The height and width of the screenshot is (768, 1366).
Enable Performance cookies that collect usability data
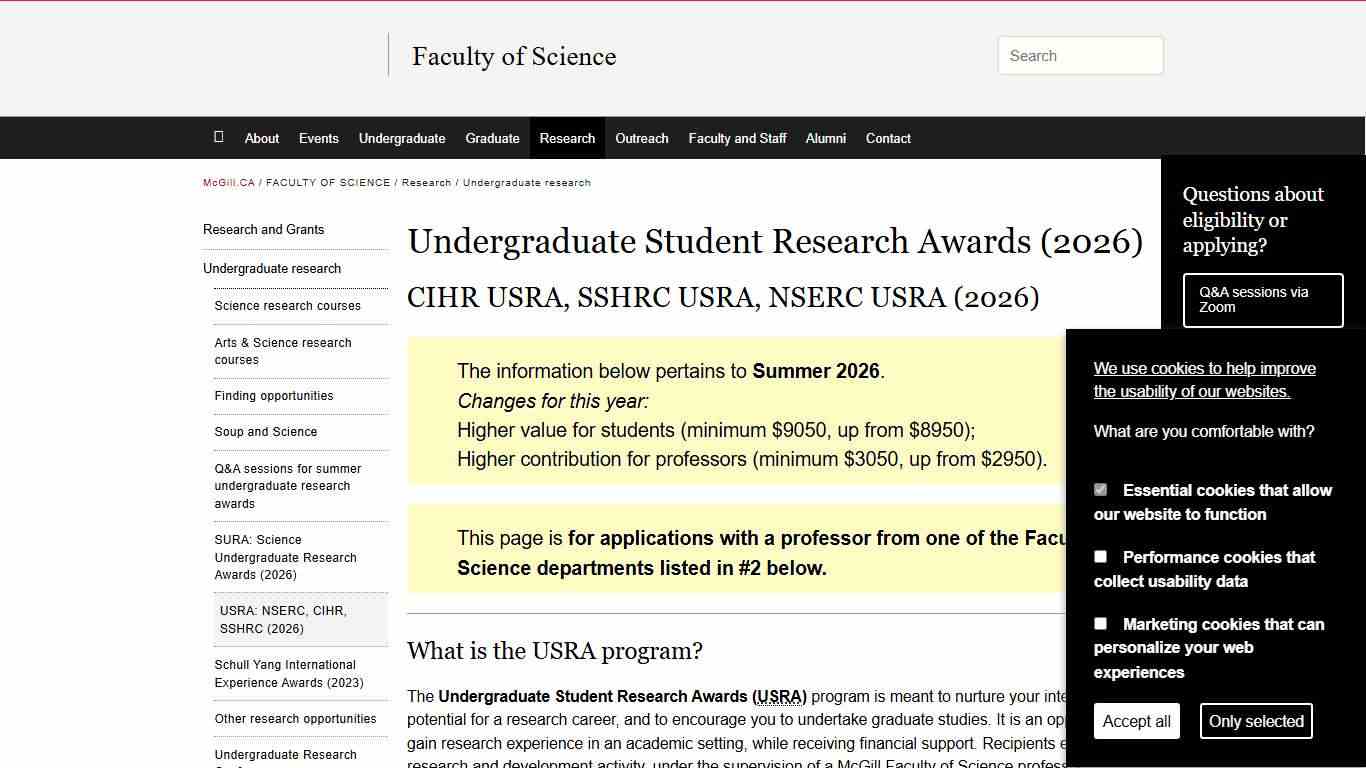click(x=1100, y=556)
